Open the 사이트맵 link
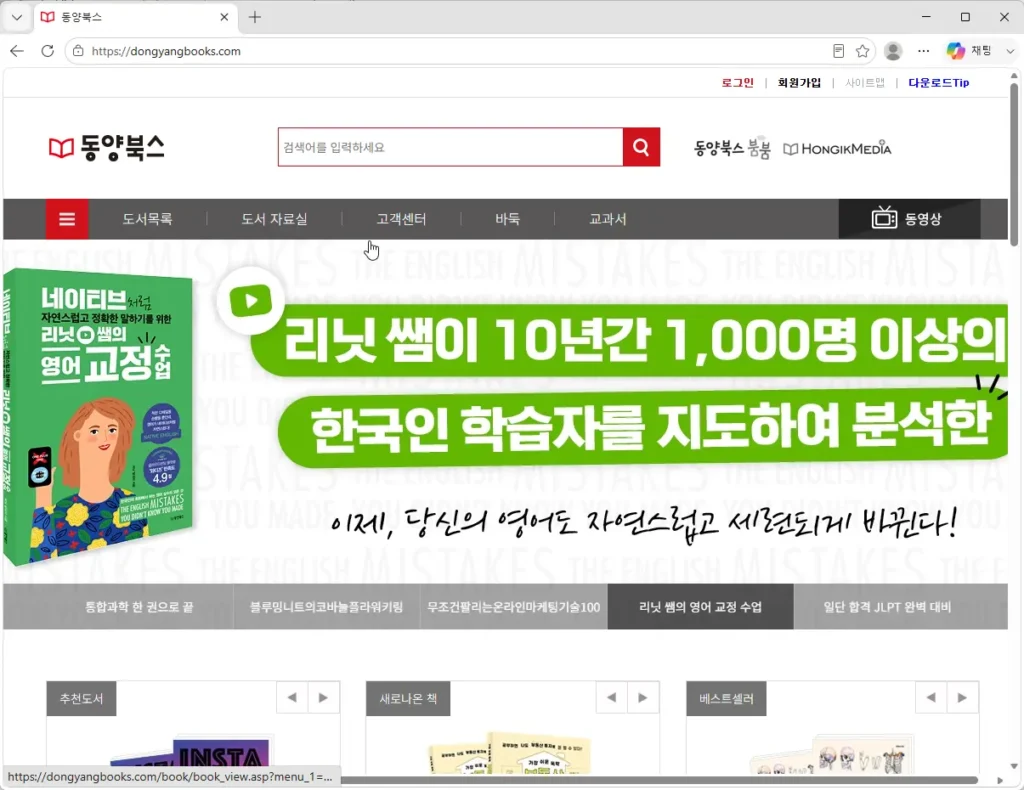The image size is (1024, 790). click(865, 83)
